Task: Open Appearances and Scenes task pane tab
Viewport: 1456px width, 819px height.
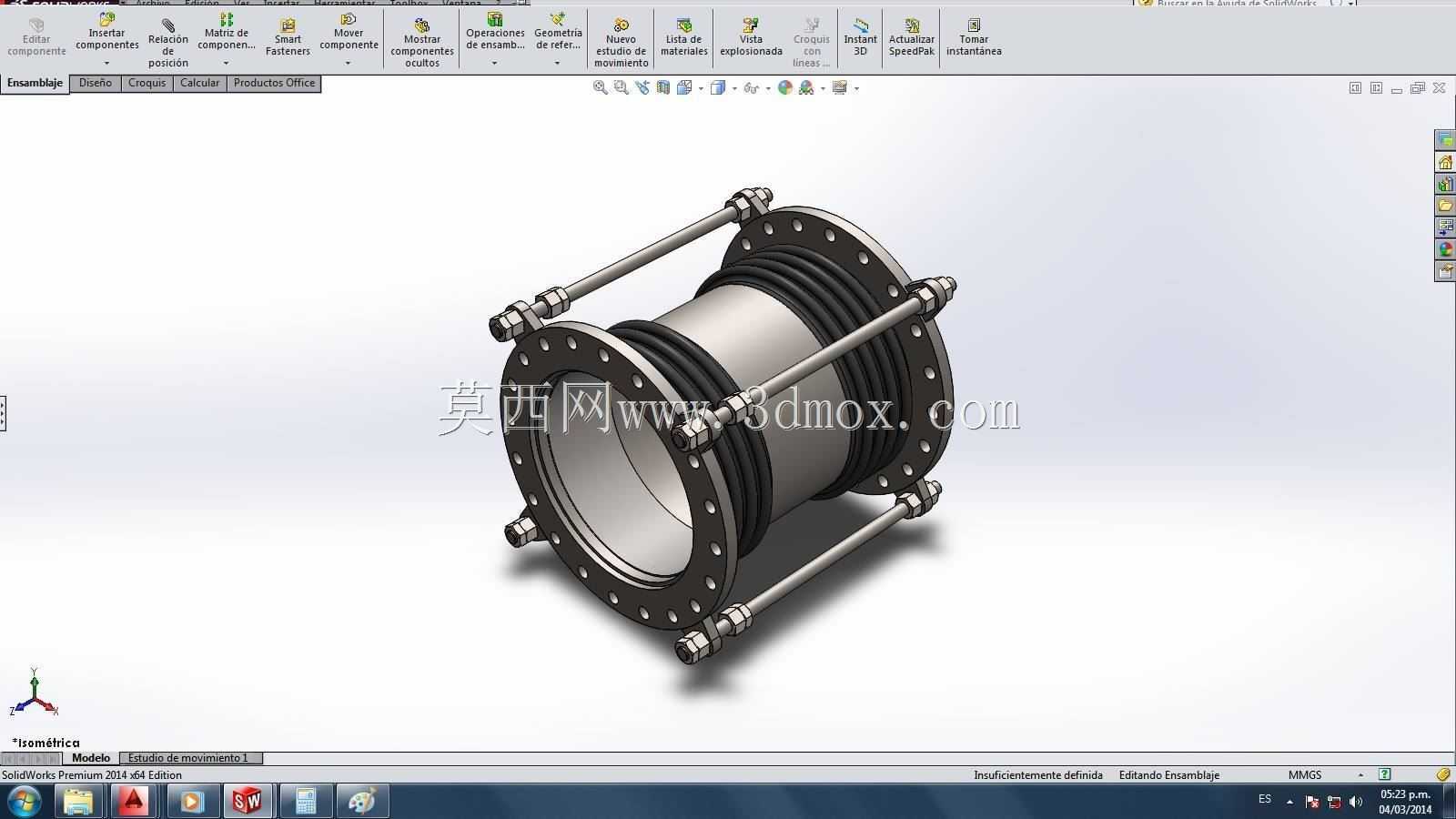Action: [x=1445, y=249]
